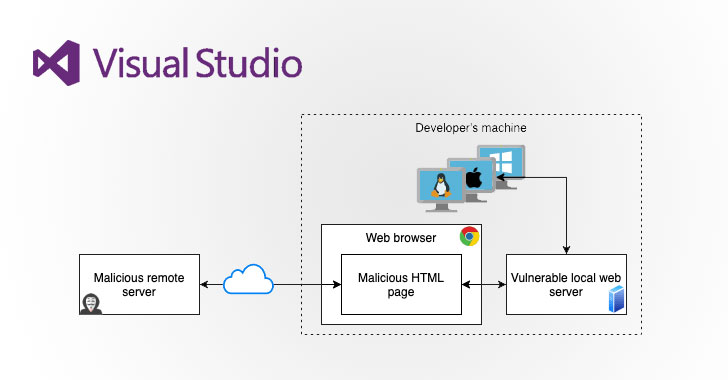Click the Chrome browser icon
Screen dimensions: 728x380
pyautogui.click(x=469, y=236)
